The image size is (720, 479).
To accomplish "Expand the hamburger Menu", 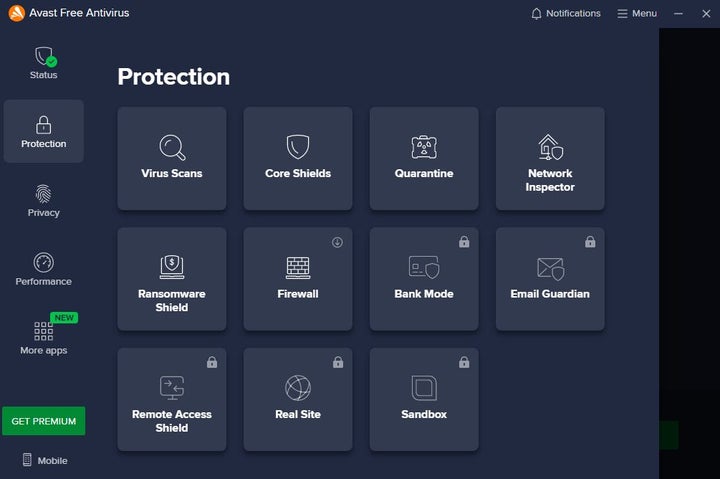I will pyautogui.click(x=636, y=14).
